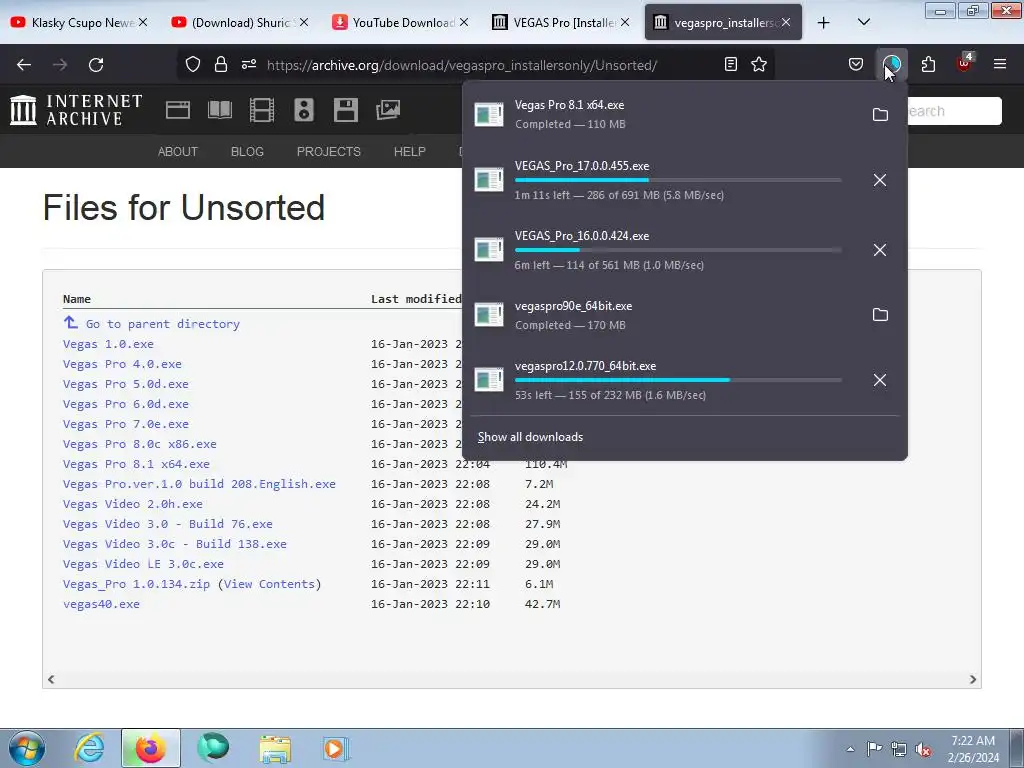Click VEGAS_Pro_16.0.0.424.exe progress bar
This screenshot has height=768, width=1024.
click(x=678, y=249)
